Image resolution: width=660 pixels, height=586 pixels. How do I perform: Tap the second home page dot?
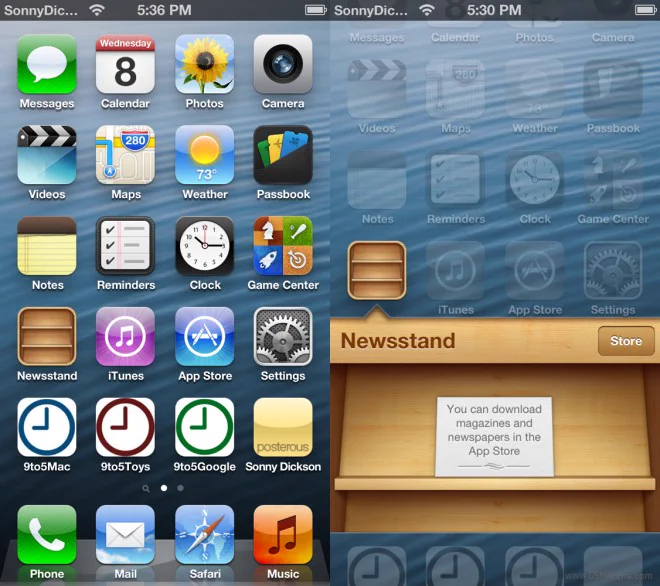(x=180, y=488)
